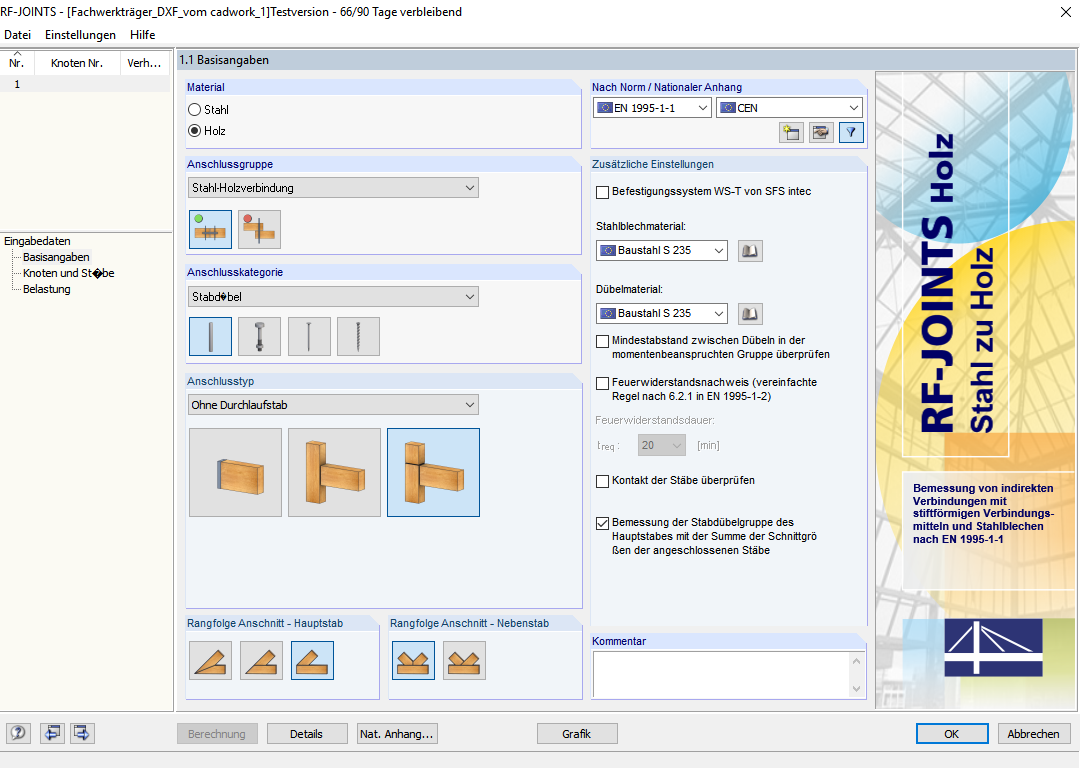
Task: Click the Knoten Nr. column header
Action: point(77,63)
